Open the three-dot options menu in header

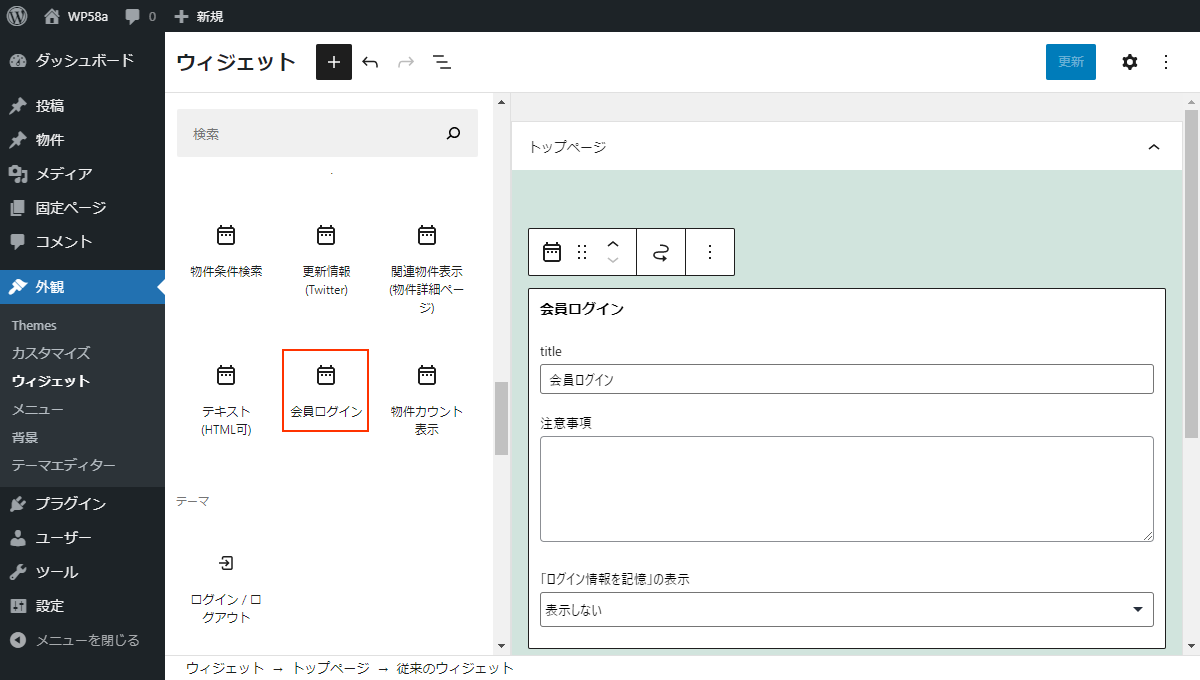(x=1165, y=62)
